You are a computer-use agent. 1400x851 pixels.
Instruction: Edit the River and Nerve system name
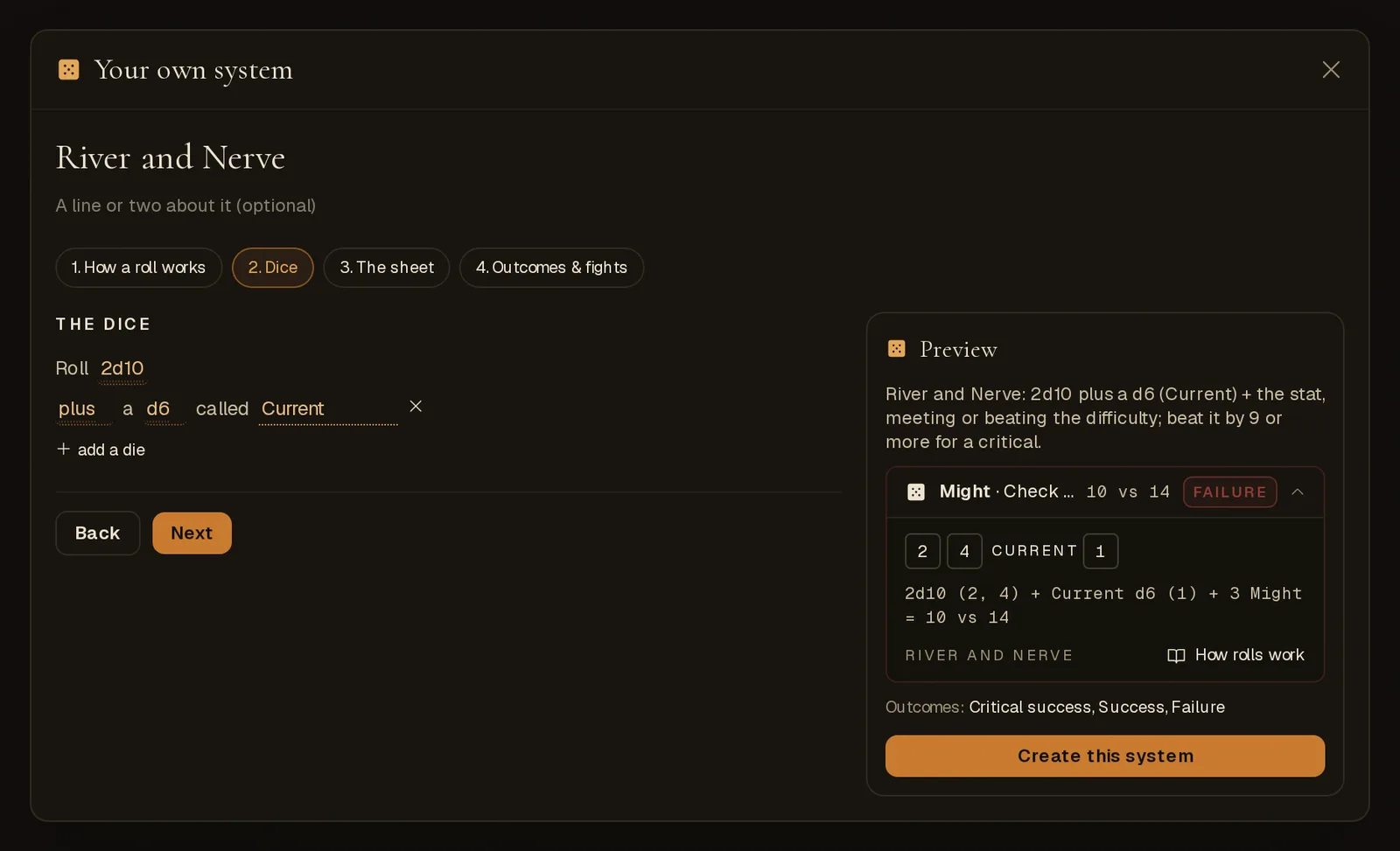(171, 157)
